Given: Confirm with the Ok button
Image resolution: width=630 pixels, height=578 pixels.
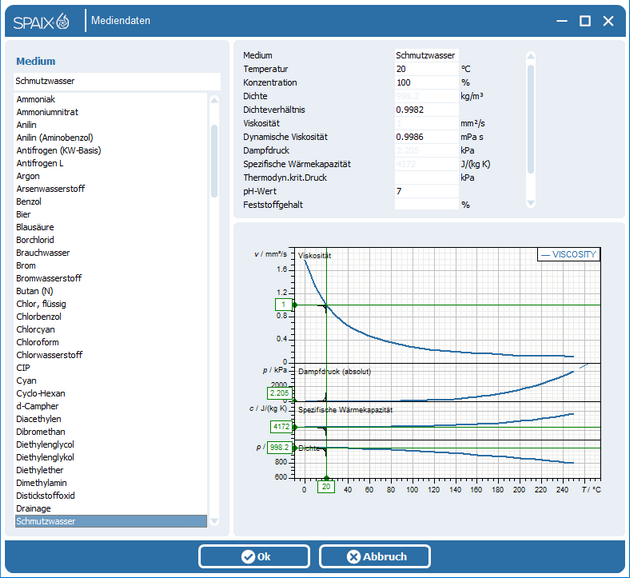Looking at the screenshot, I should click(254, 556).
